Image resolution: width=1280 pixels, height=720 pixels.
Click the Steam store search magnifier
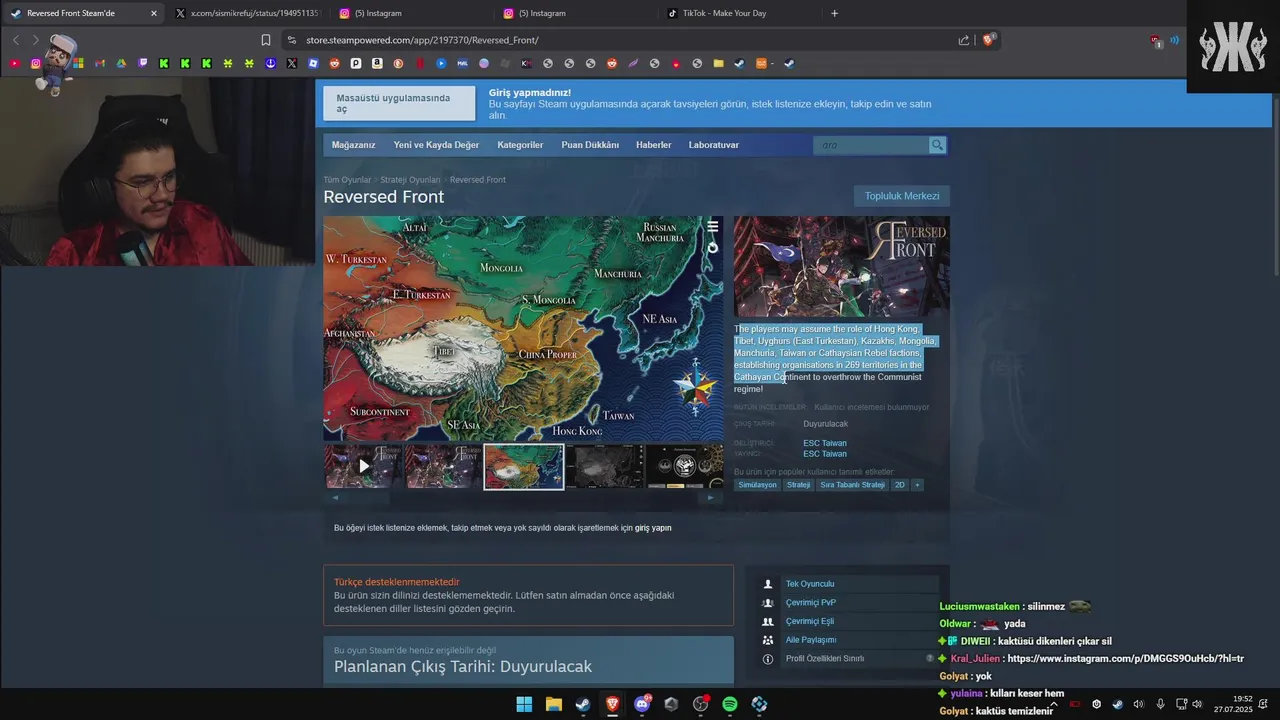(x=937, y=145)
